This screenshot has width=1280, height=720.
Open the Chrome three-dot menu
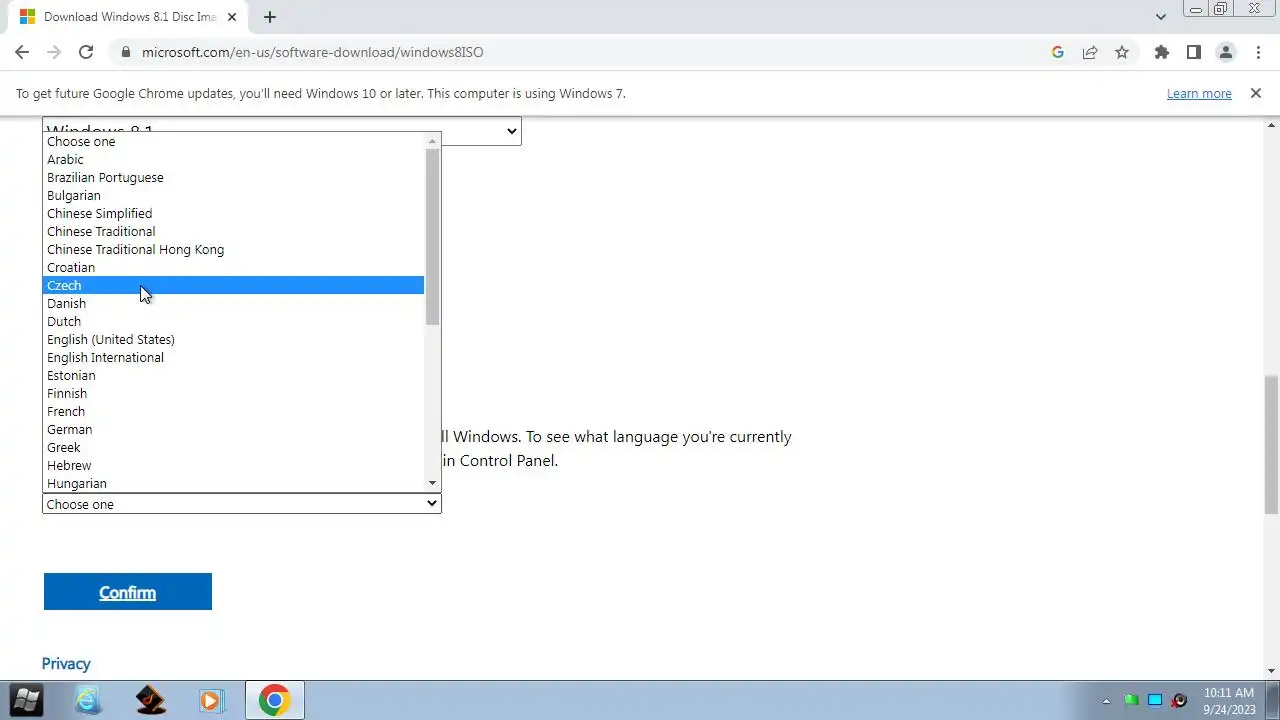pos(1258,52)
